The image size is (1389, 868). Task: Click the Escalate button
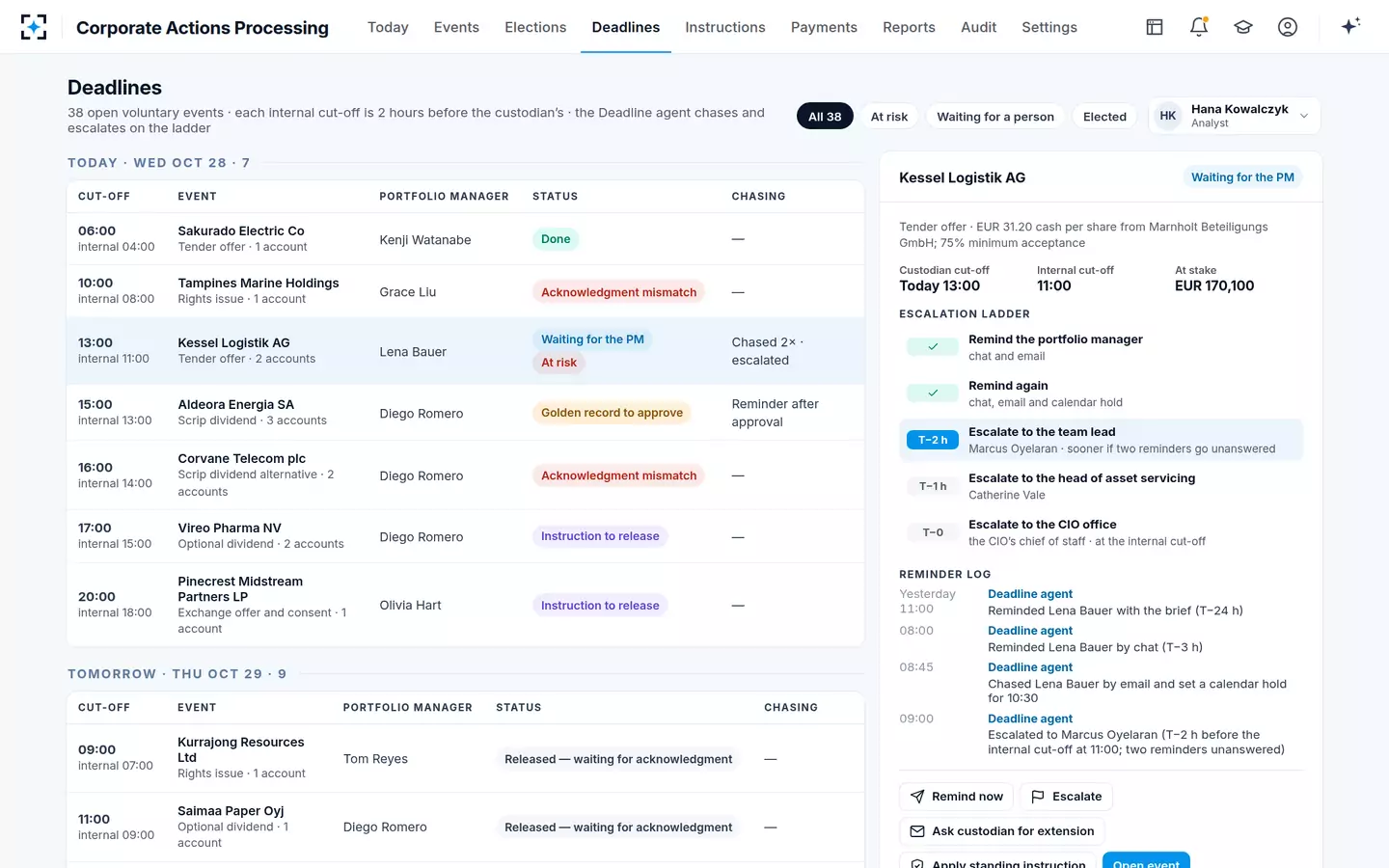[1066, 797]
